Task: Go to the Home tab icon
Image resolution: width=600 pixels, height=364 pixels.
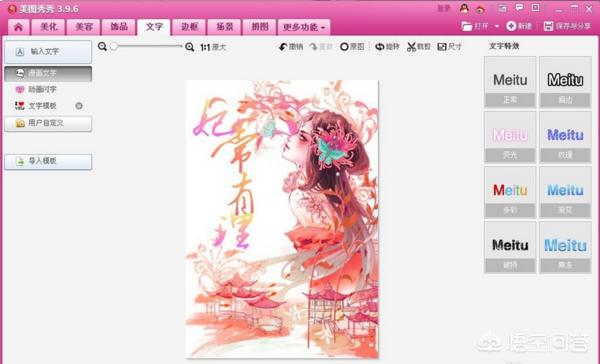Action: pos(18,28)
